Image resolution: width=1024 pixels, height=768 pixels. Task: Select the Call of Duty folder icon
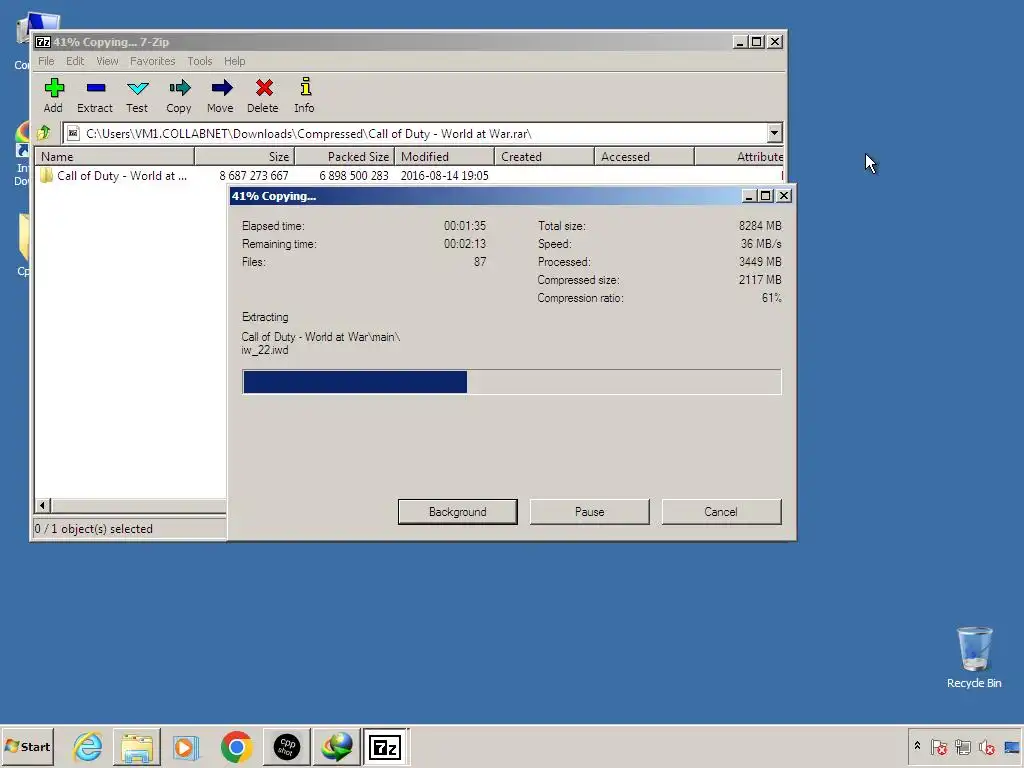(x=46, y=176)
